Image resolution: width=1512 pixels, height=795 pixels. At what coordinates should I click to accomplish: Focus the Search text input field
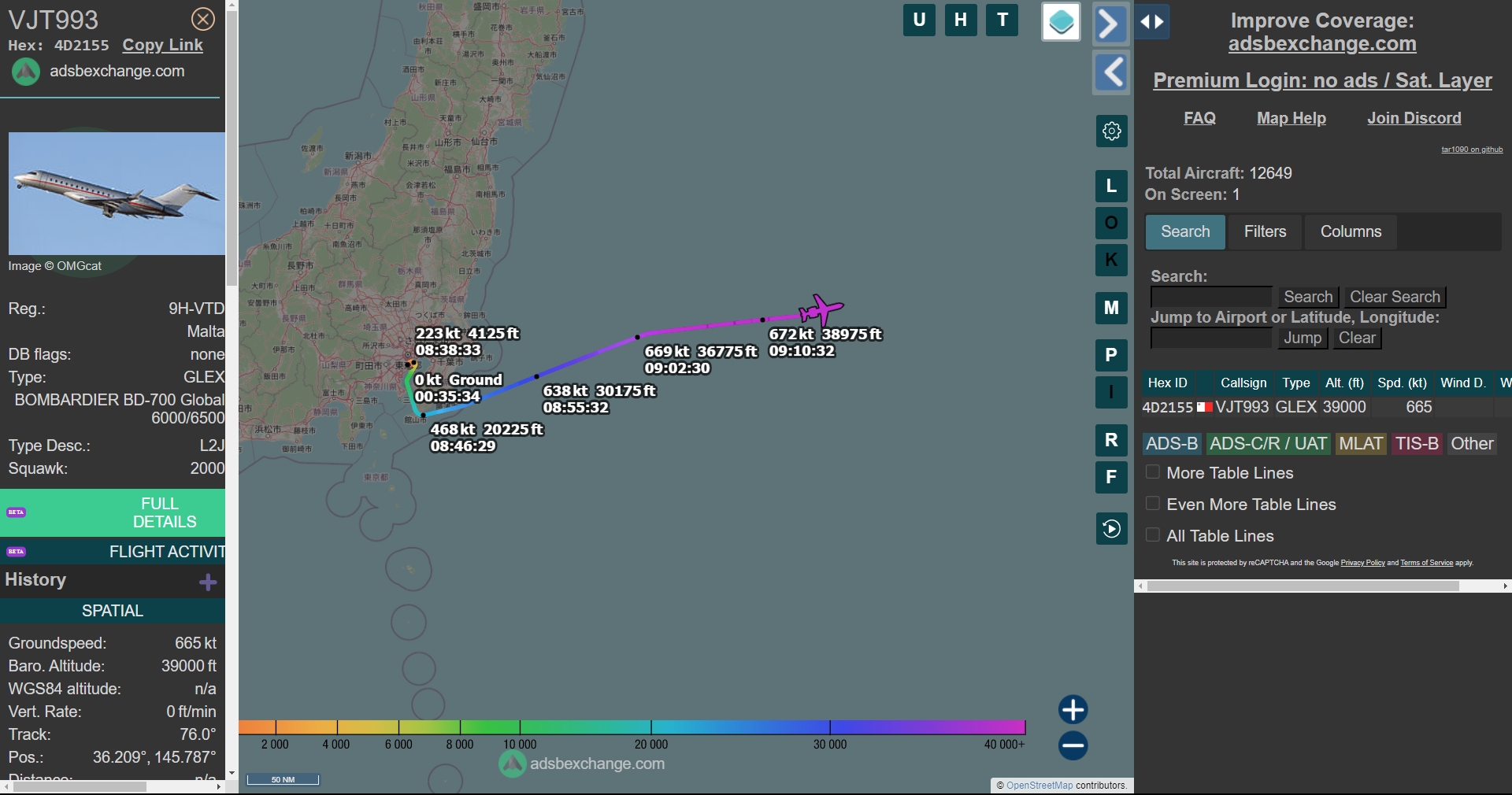pyautogui.click(x=1211, y=297)
